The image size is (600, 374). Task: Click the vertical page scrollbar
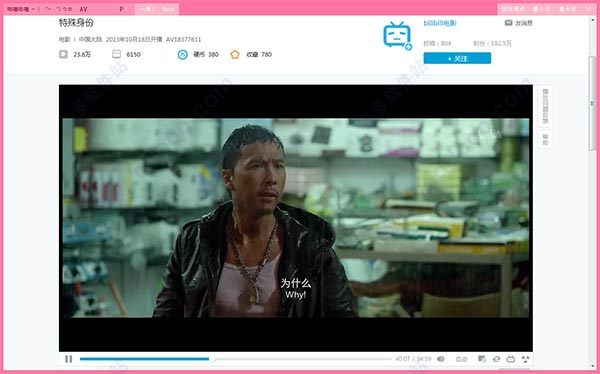click(x=592, y=103)
